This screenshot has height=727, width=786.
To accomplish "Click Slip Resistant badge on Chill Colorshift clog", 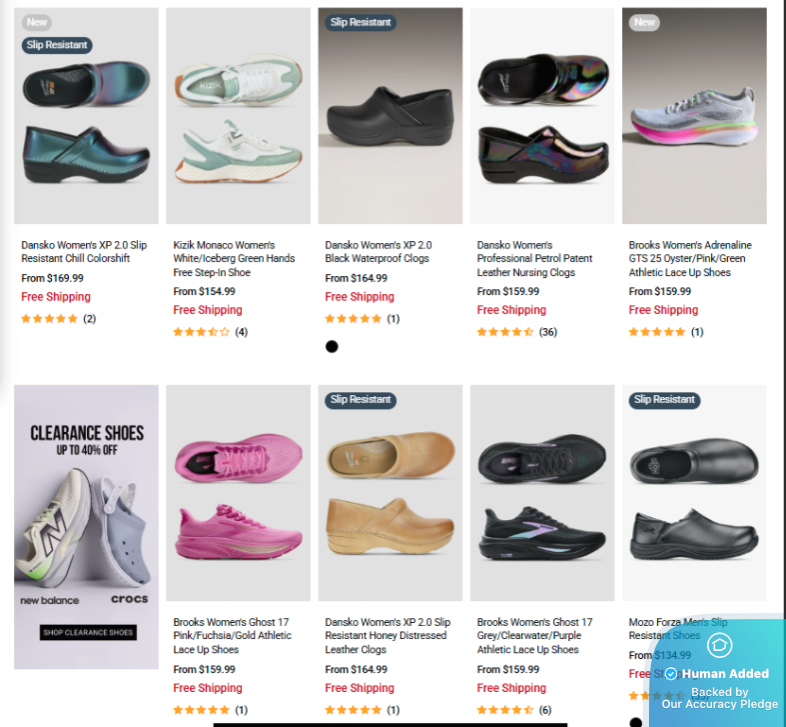I will (x=57, y=45).
